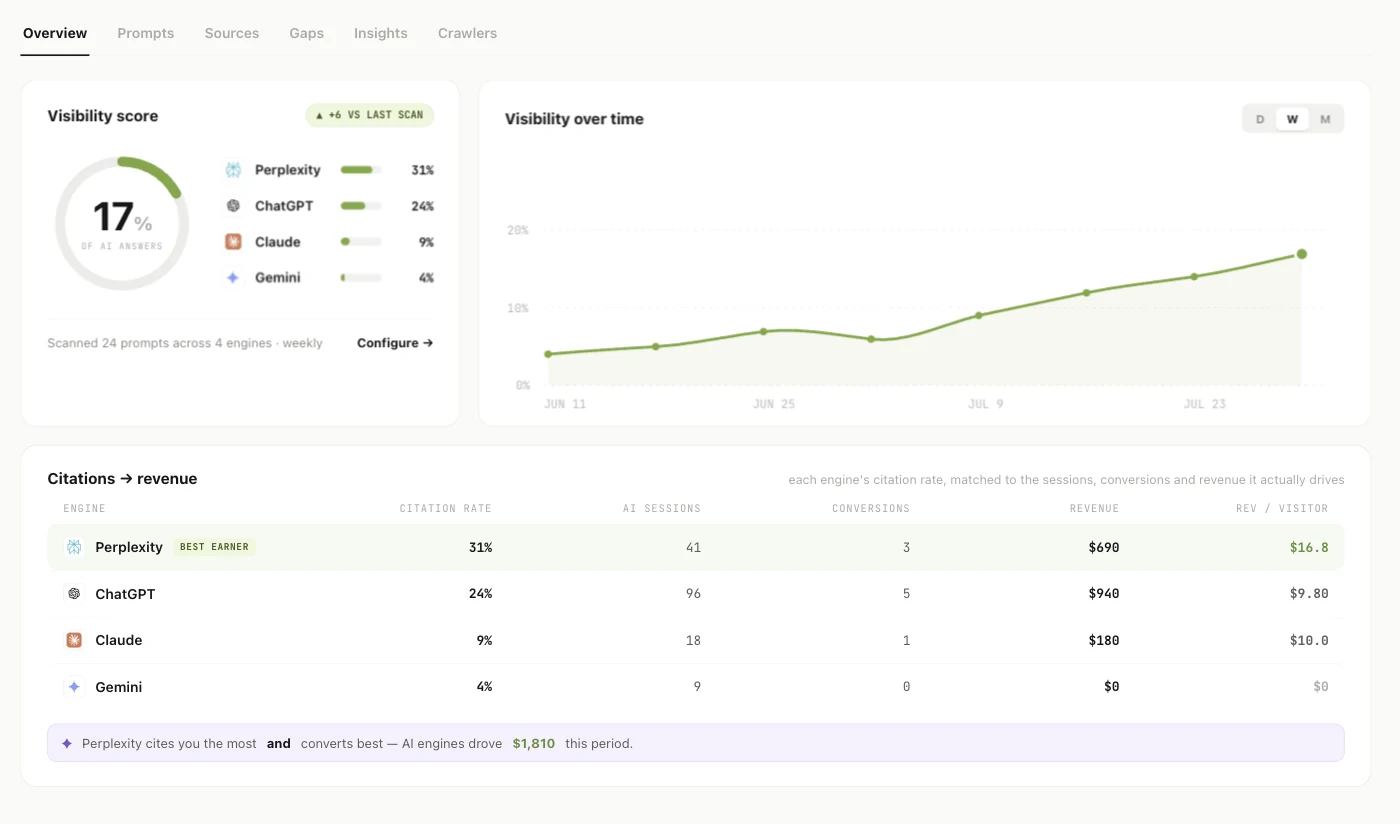The height and width of the screenshot is (824, 1400).
Task: Switch to the Crawlers tab
Action: point(467,33)
